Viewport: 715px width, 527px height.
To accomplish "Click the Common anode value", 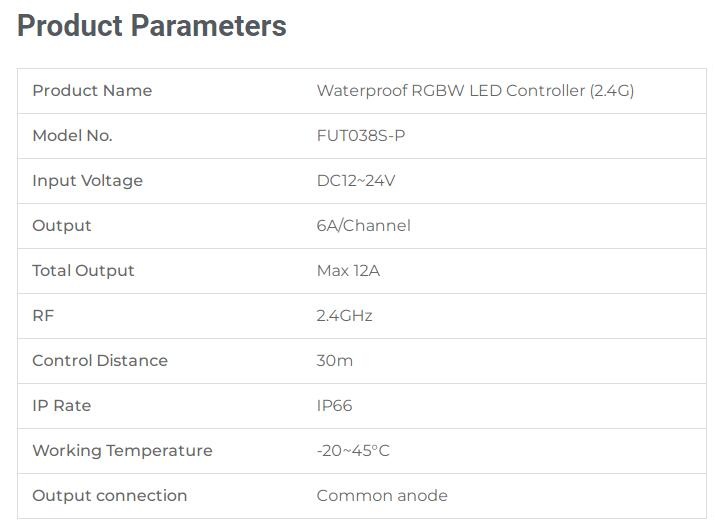I will pyautogui.click(x=382, y=496).
